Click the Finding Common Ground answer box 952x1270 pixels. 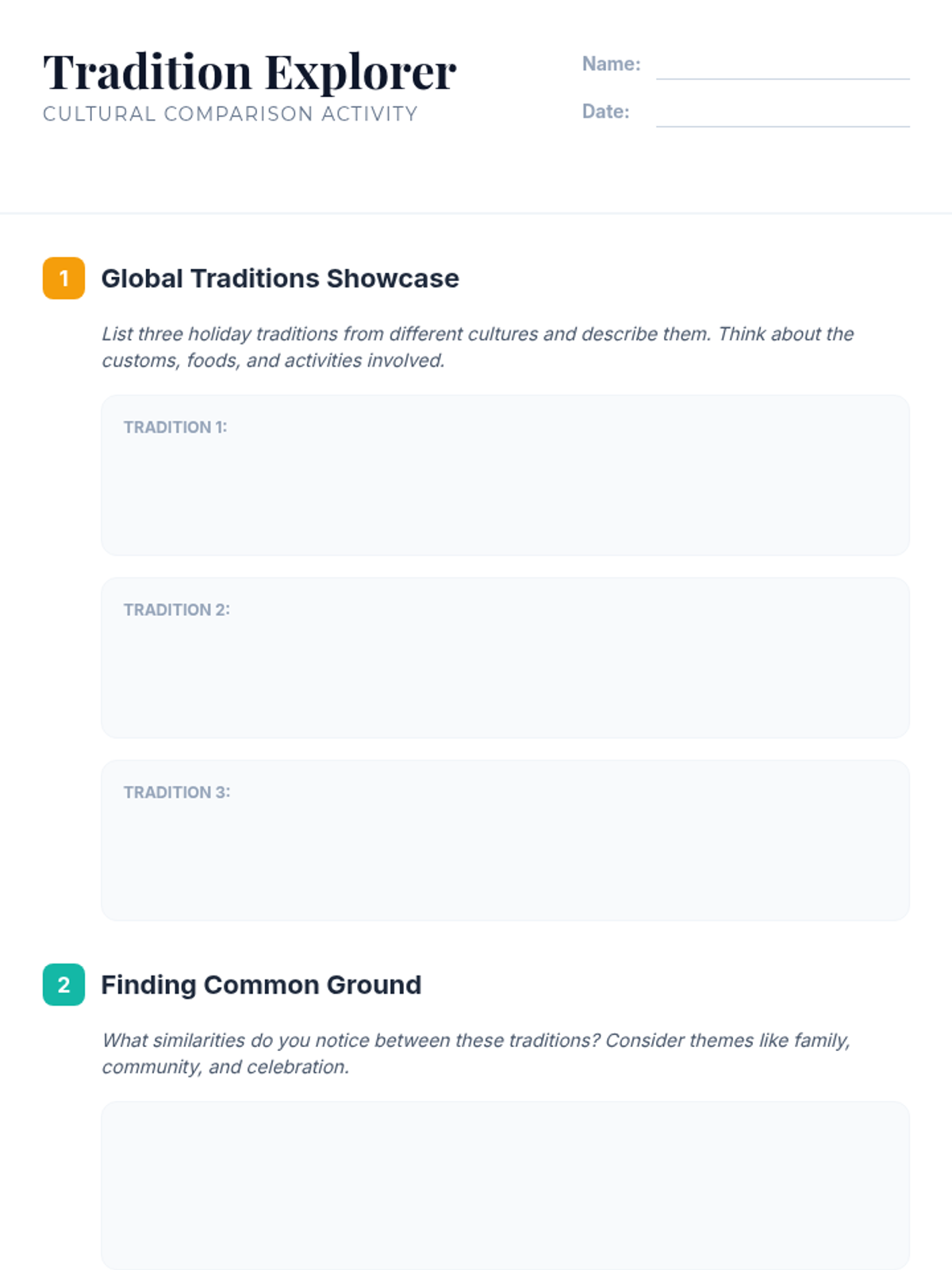click(505, 1185)
